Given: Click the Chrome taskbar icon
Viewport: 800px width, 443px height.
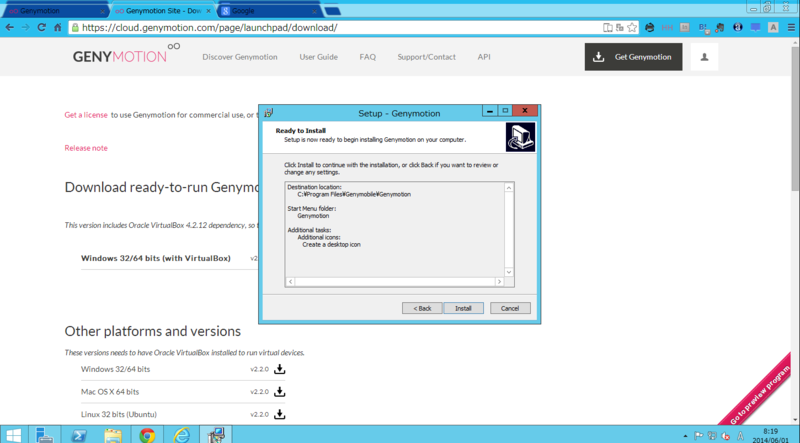Looking at the screenshot, I should point(147,435).
